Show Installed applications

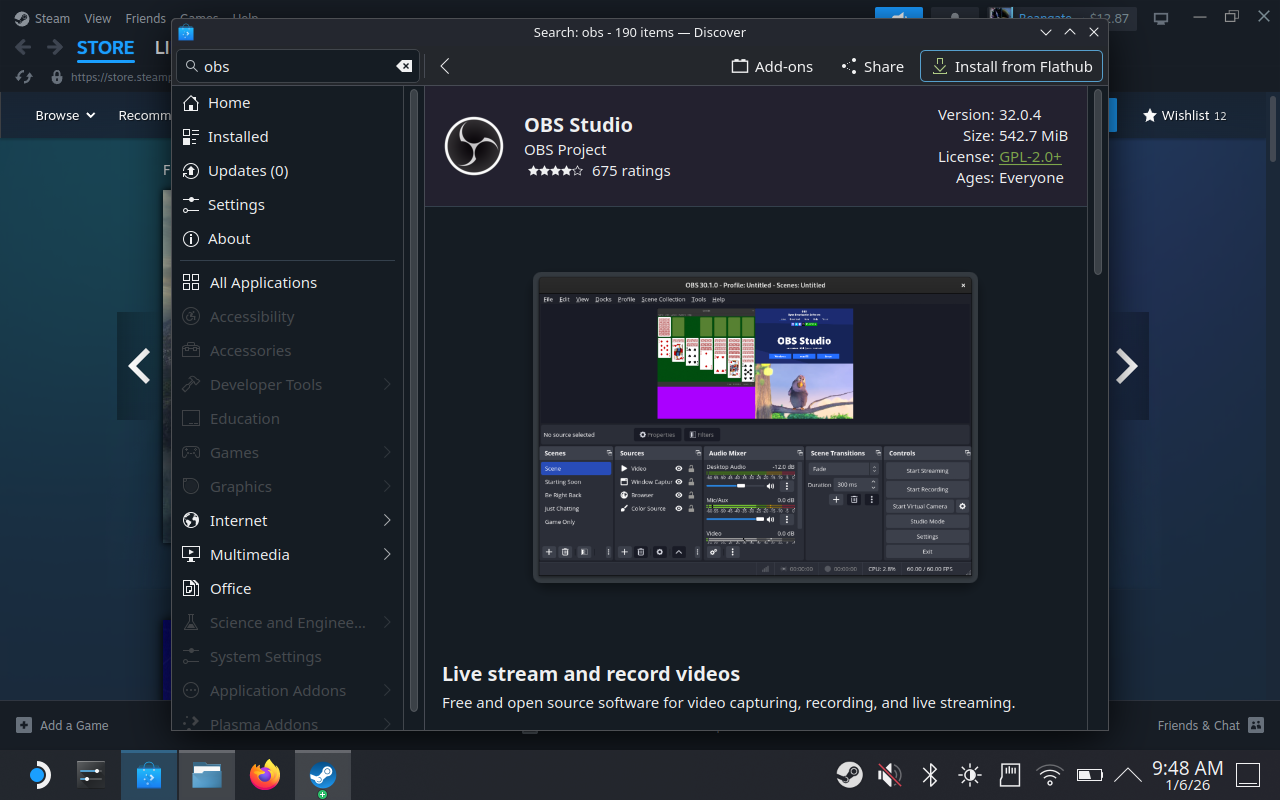tap(238, 136)
